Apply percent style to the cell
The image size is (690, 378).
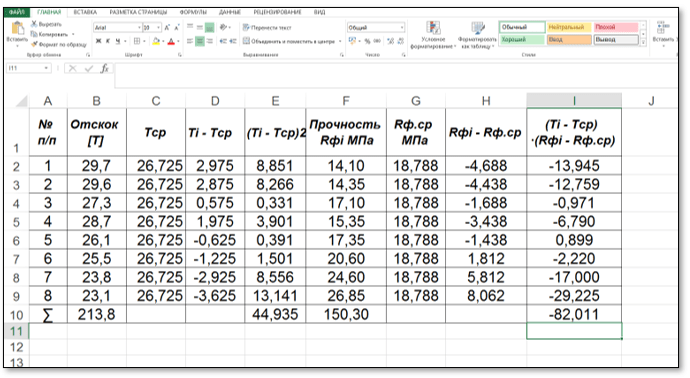(367, 41)
